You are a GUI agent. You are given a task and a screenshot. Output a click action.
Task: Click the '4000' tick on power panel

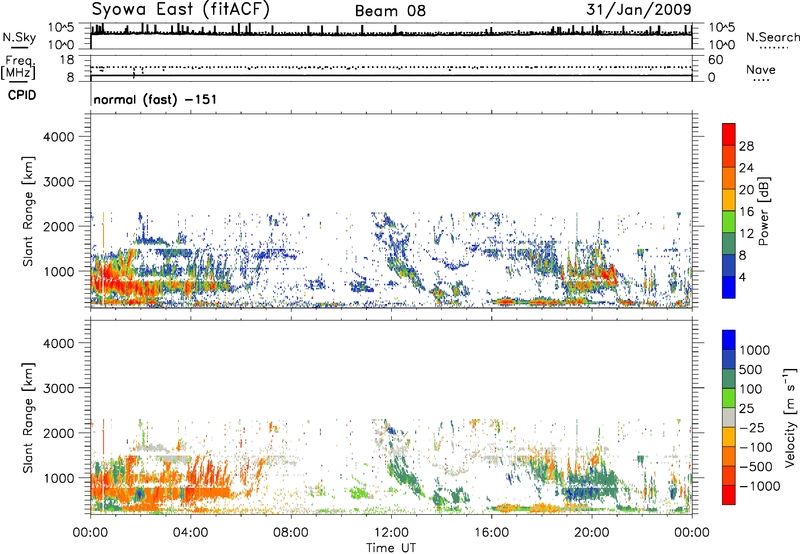(x=59, y=137)
